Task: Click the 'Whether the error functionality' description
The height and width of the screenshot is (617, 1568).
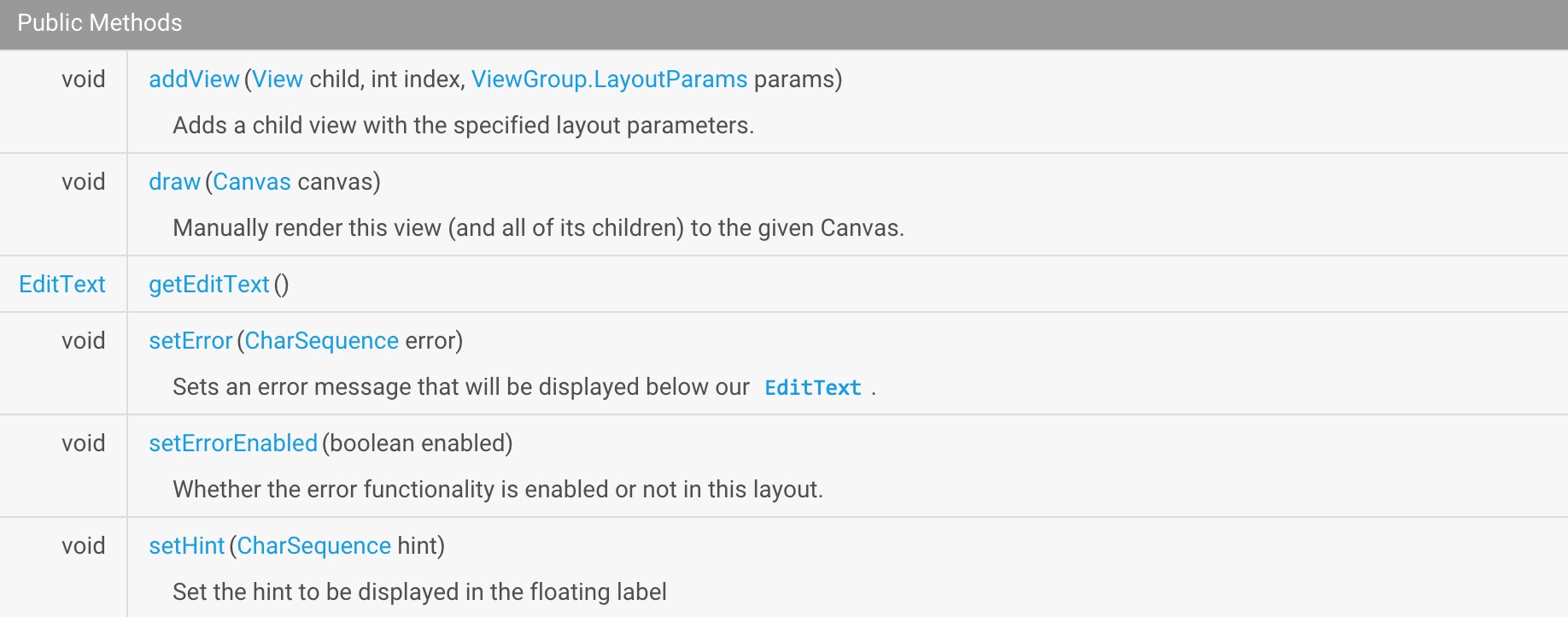Action: [x=498, y=490]
